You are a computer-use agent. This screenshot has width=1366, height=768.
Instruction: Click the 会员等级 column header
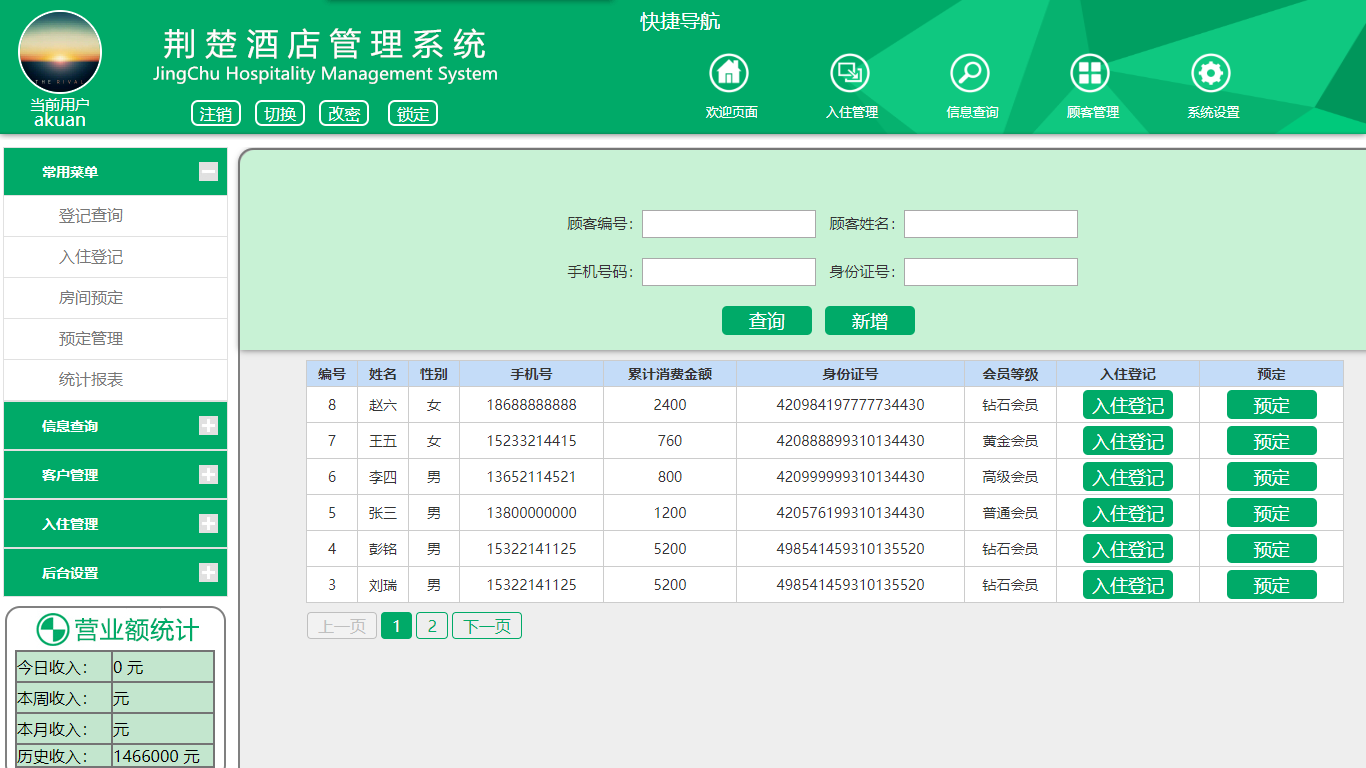click(1010, 374)
